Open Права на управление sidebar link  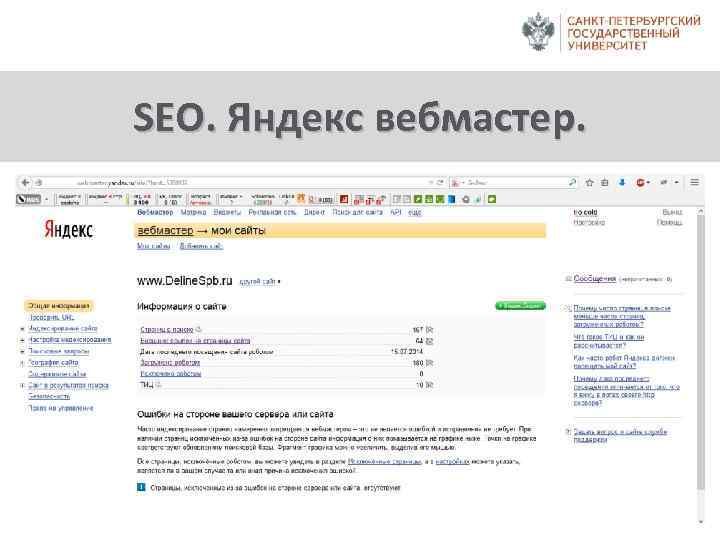61,408
